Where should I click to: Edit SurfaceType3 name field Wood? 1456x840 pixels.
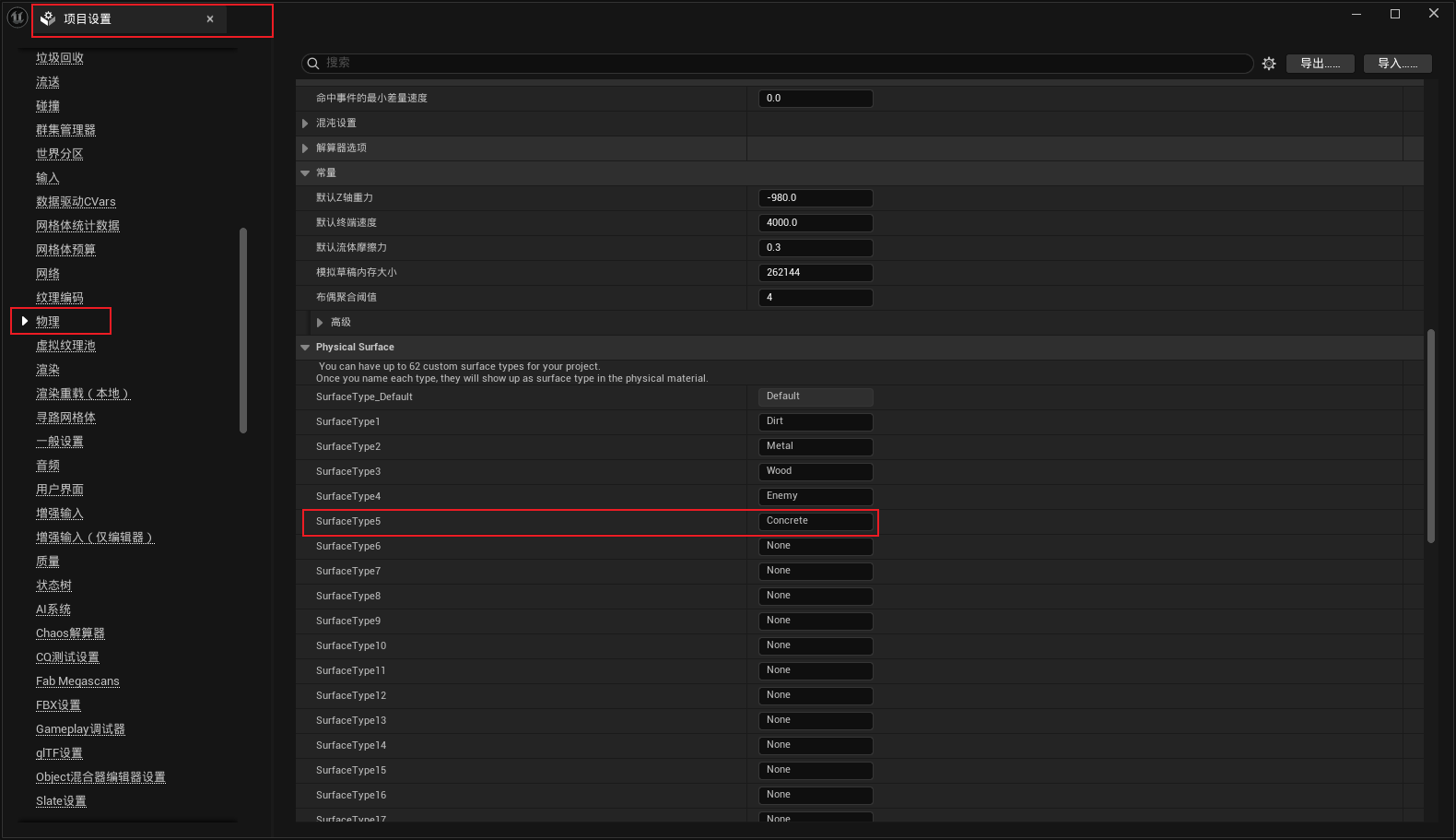[815, 471]
